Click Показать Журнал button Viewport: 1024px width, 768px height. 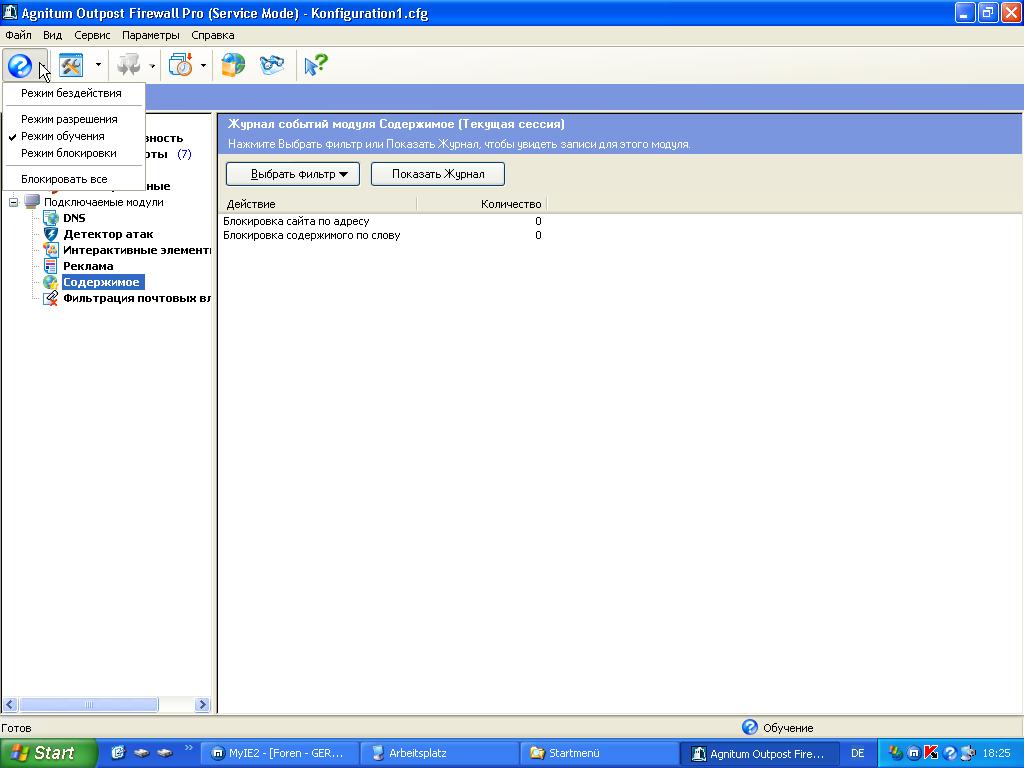click(x=438, y=174)
